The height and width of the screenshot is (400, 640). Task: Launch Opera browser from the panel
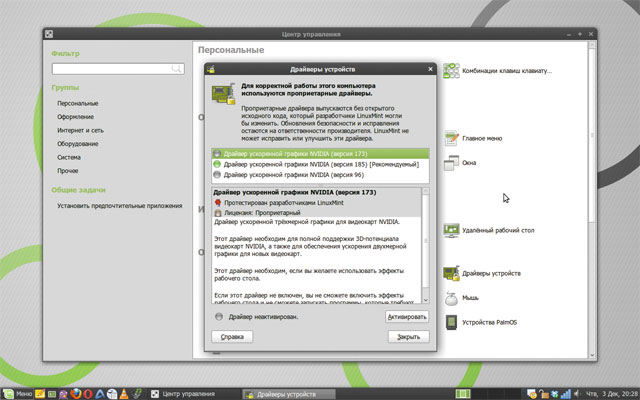tap(88, 394)
